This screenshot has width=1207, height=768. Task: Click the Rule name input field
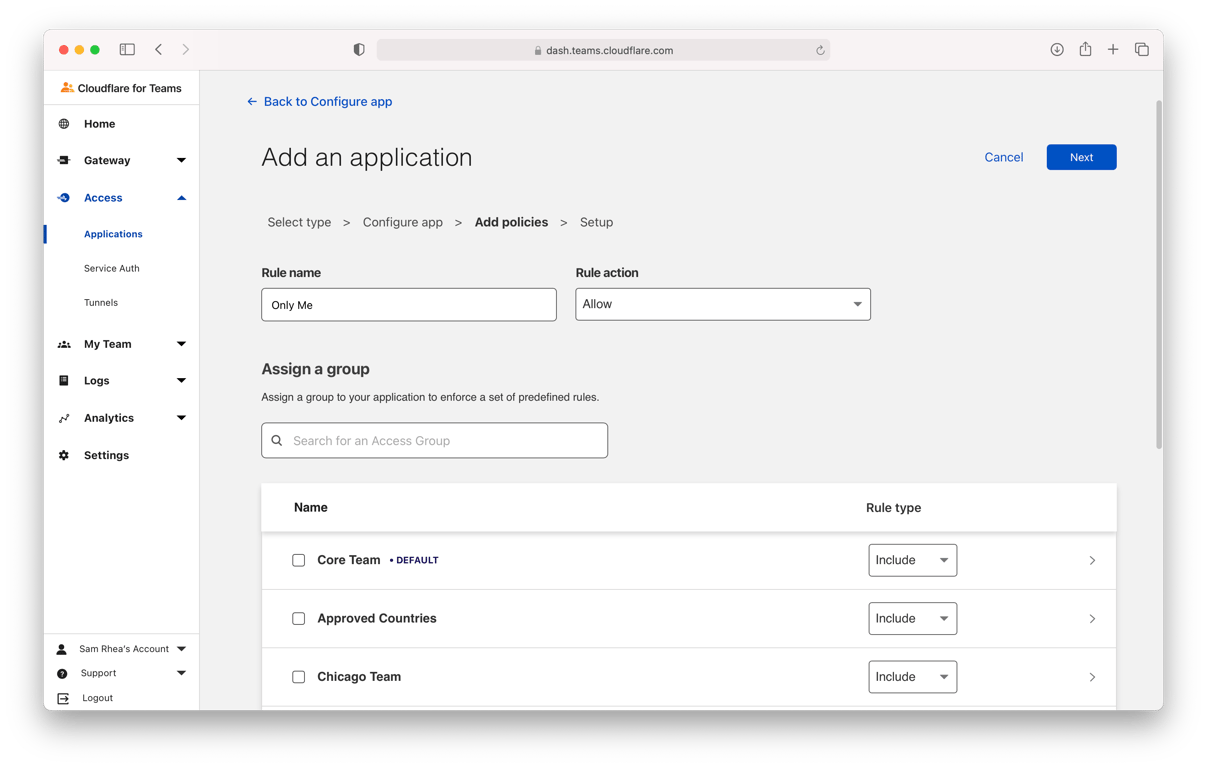409,305
